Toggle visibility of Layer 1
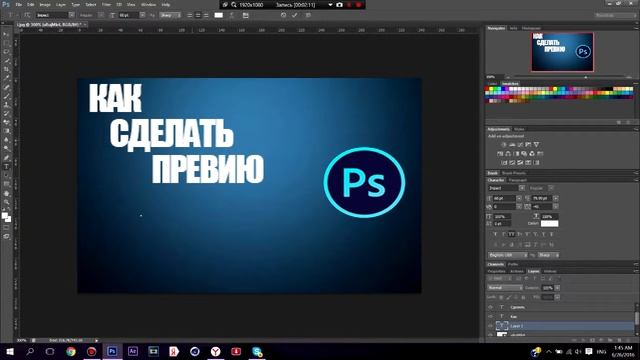Screen dimensions: 640x360 (491, 326)
